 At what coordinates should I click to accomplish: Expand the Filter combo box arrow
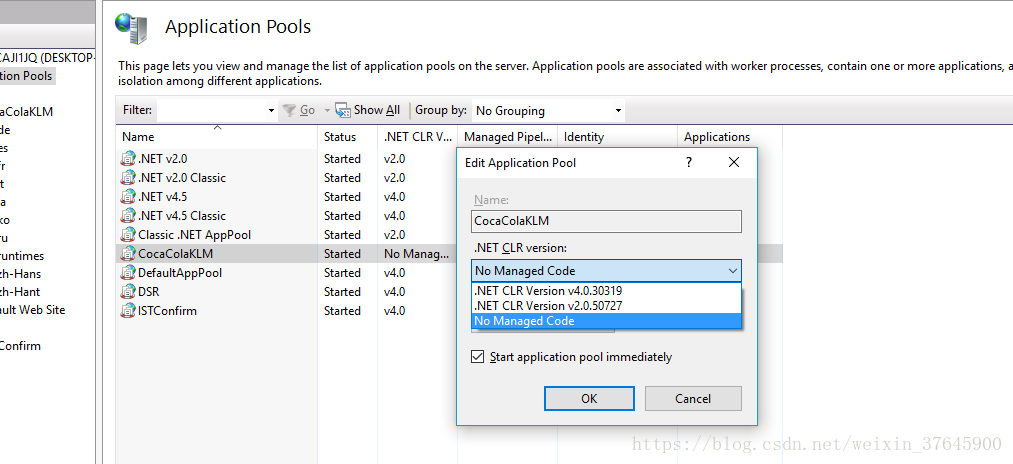pyautogui.click(x=271, y=110)
